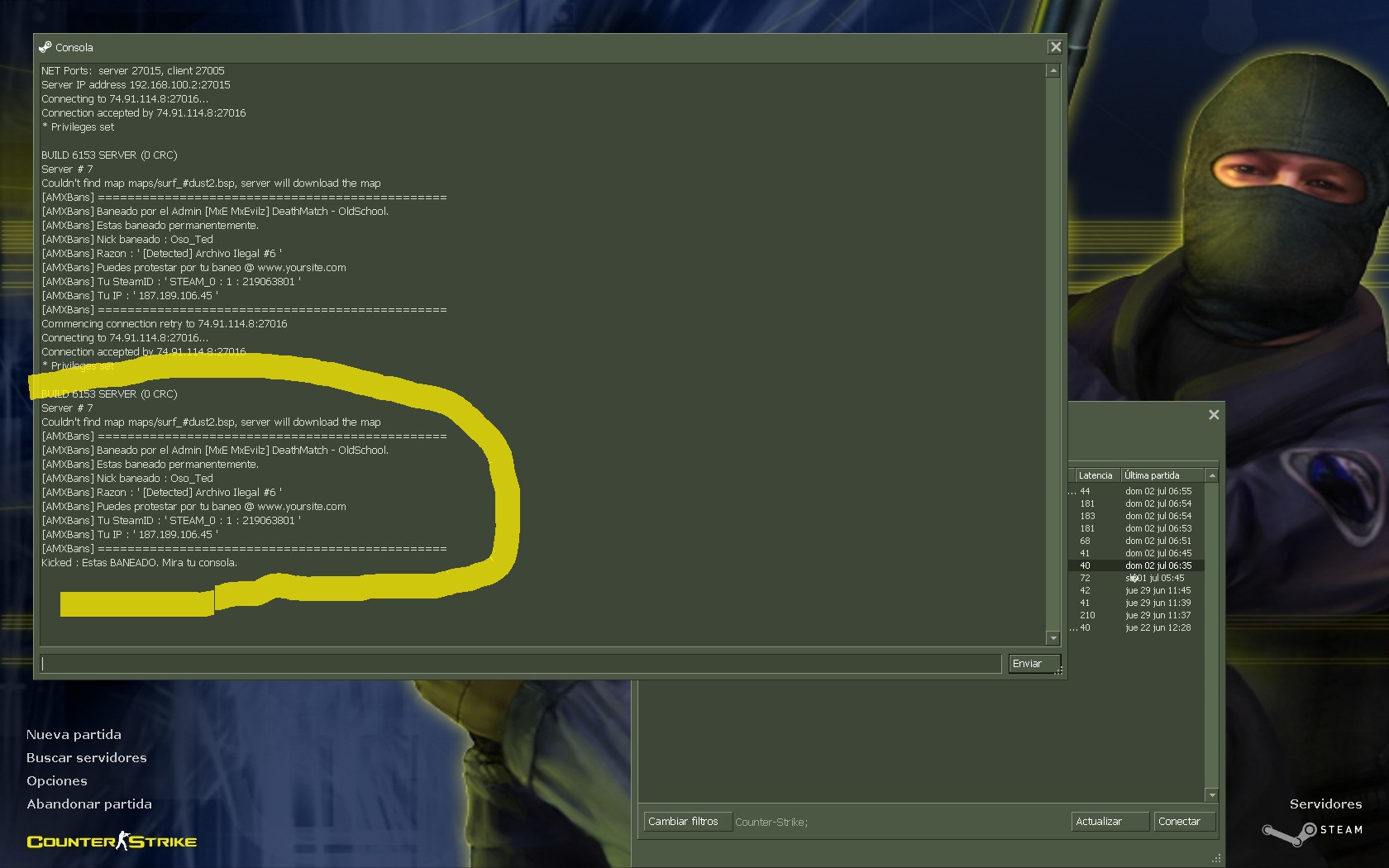Image resolution: width=1389 pixels, height=868 pixels.
Task: Select server row with latency 183
Action: point(1137,516)
